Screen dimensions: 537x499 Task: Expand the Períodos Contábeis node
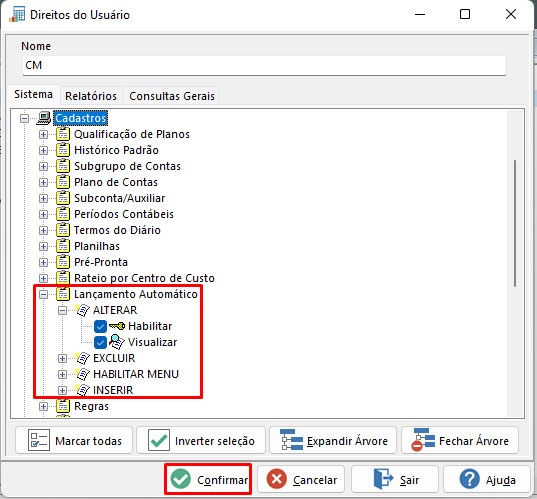(43, 214)
